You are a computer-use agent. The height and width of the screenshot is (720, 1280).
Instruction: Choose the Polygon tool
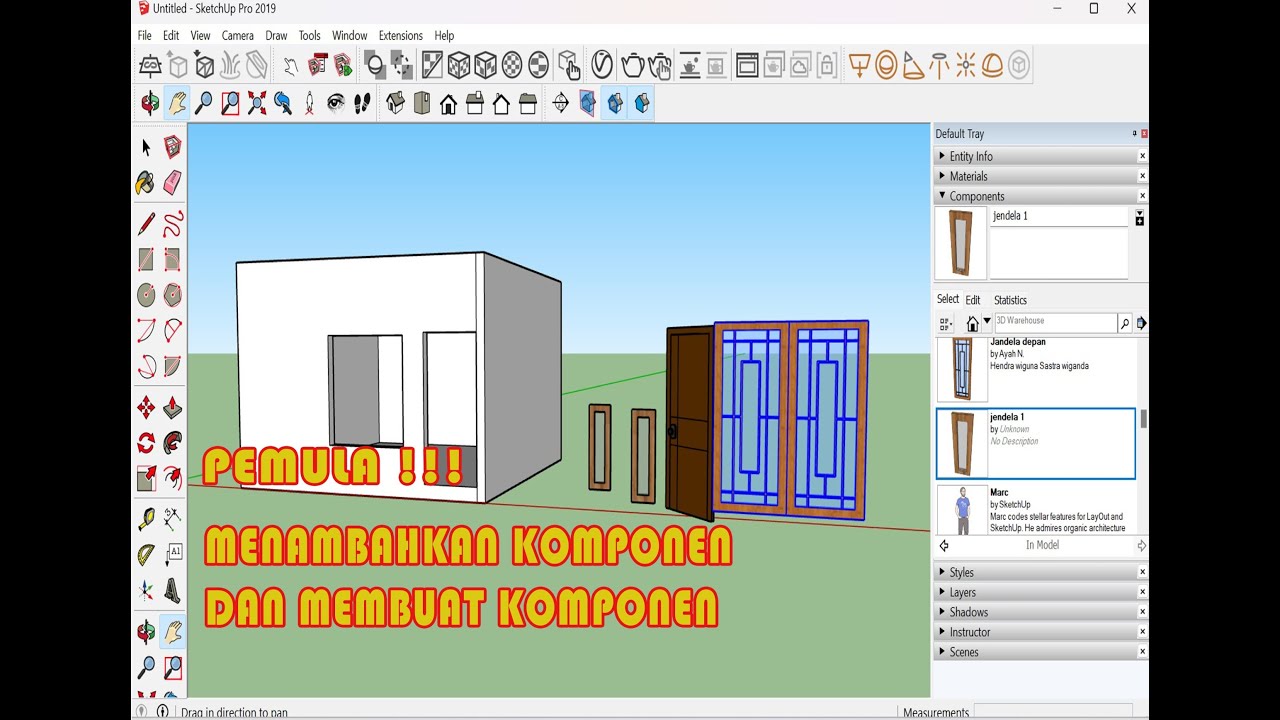[172, 295]
